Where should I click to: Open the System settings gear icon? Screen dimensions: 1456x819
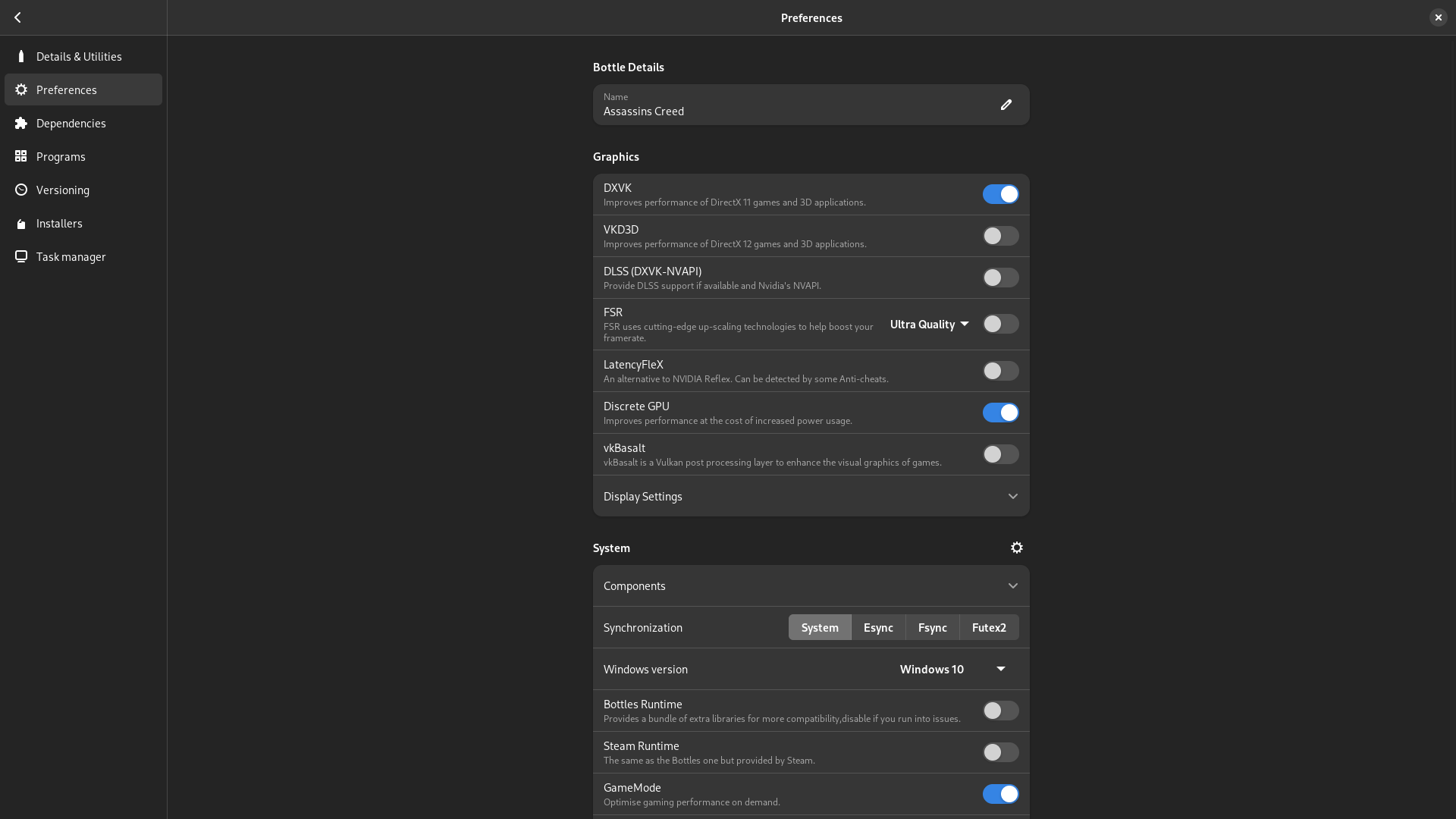1016,547
